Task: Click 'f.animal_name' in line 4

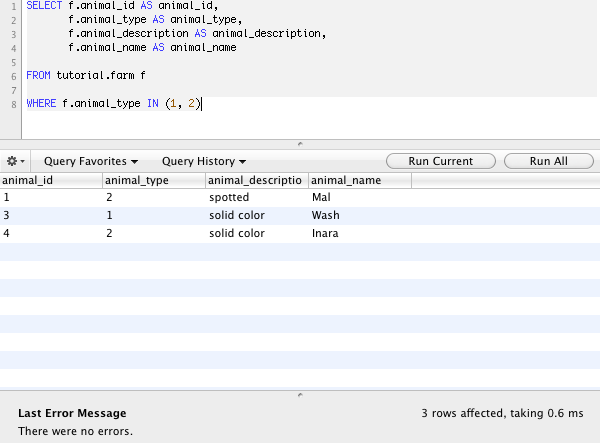Action: click(x=107, y=47)
